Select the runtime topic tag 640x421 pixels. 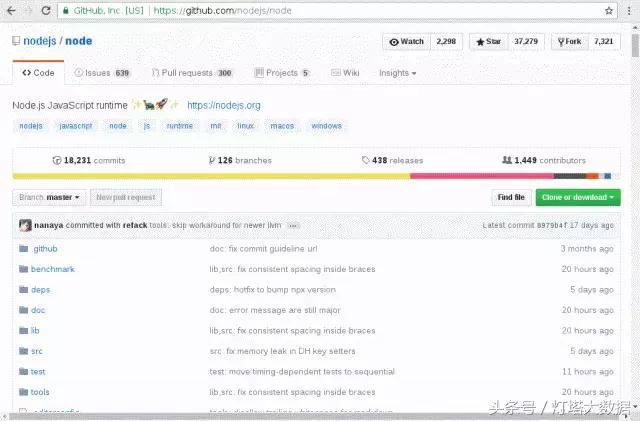click(x=180, y=126)
